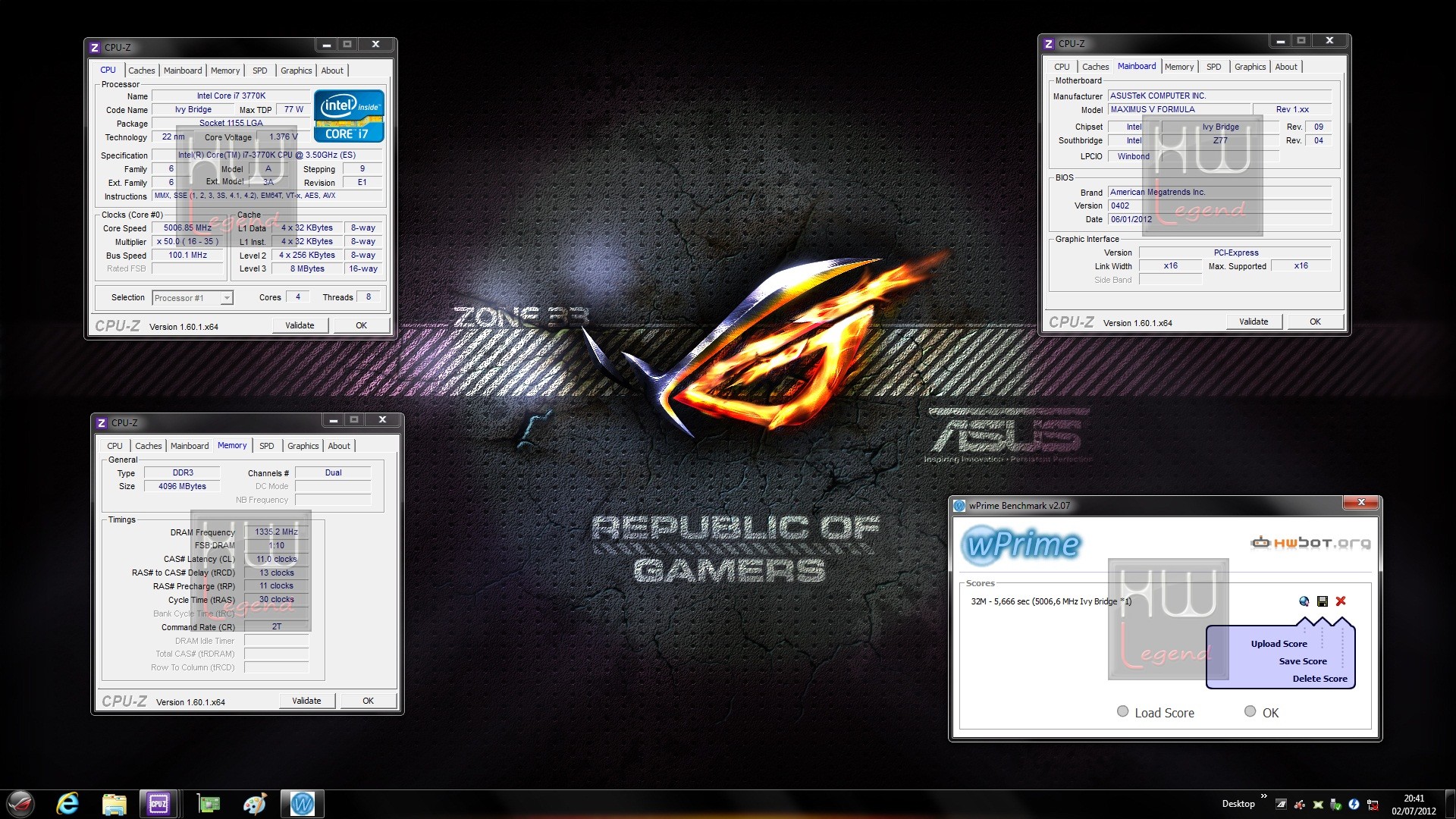Click the floppy disk Save Score icon
The height and width of the screenshot is (819, 1456).
(x=1322, y=601)
